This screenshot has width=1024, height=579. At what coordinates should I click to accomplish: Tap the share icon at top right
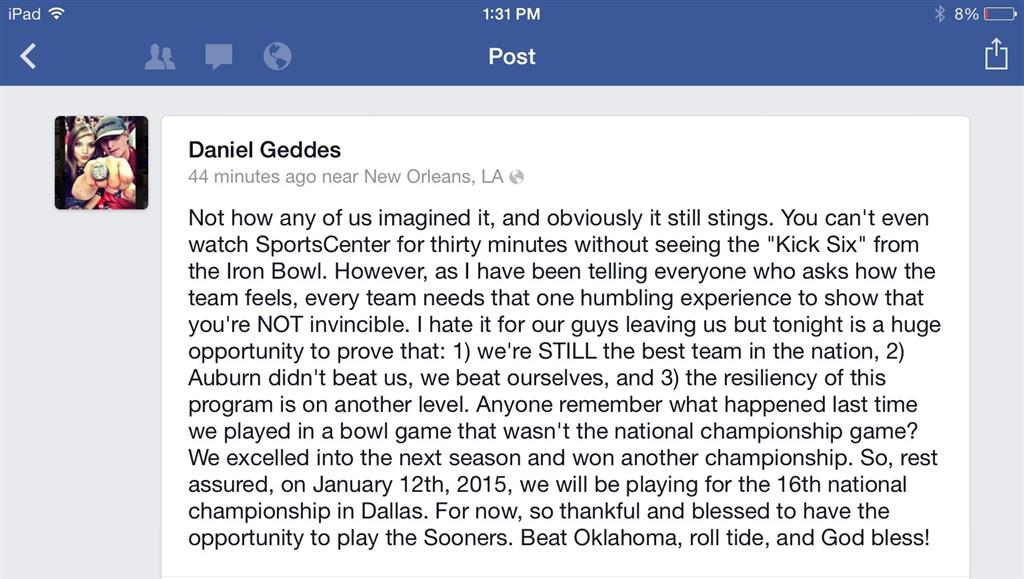pyautogui.click(x=996, y=55)
